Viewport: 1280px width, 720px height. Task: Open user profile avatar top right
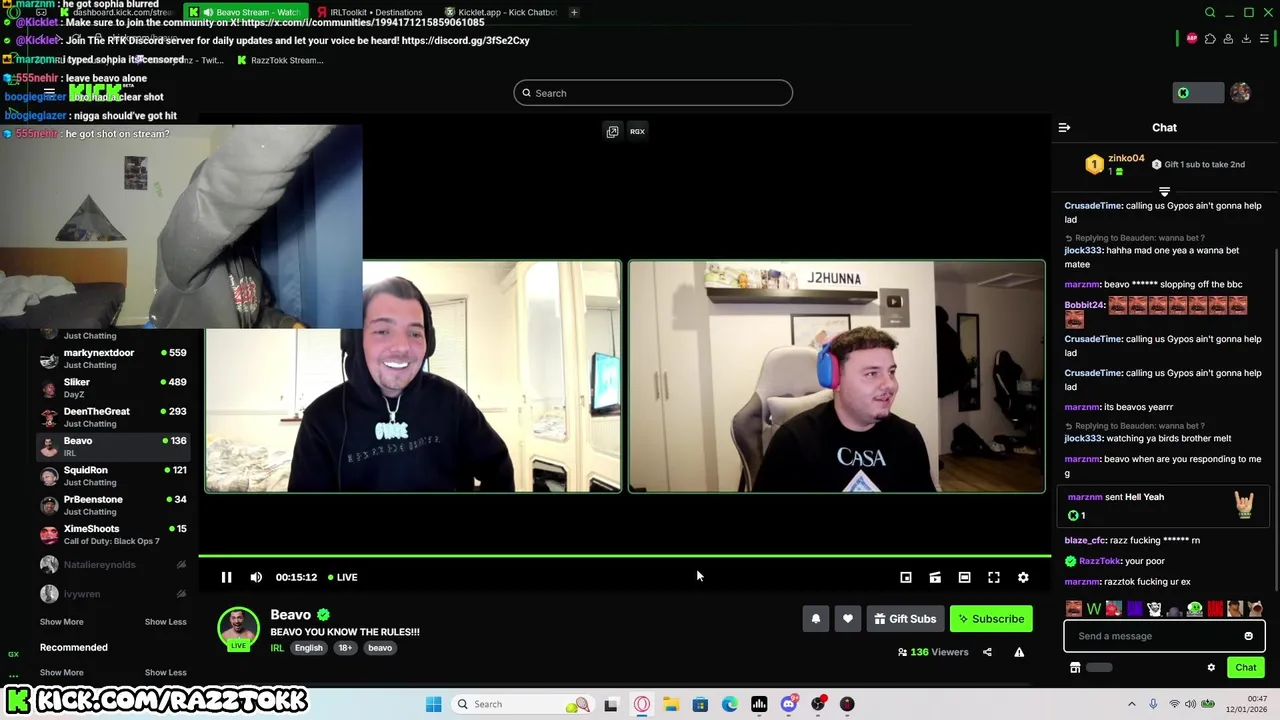1240,93
